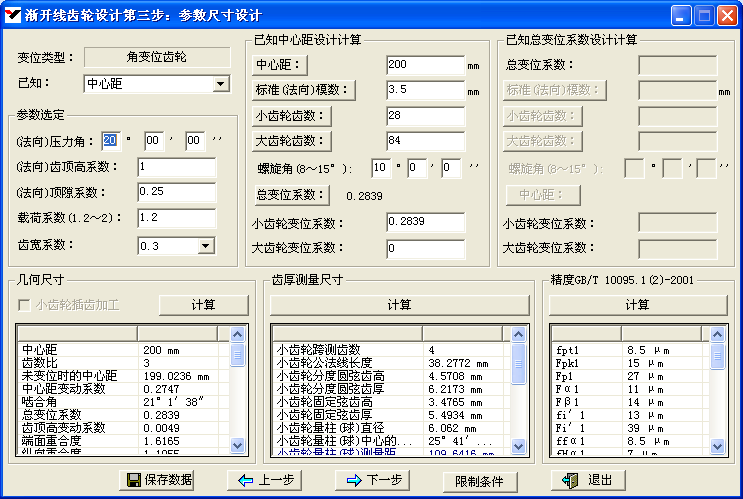Open the 已知 中心距 dropdown
The height and width of the screenshot is (499, 743).
click(222, 84)
